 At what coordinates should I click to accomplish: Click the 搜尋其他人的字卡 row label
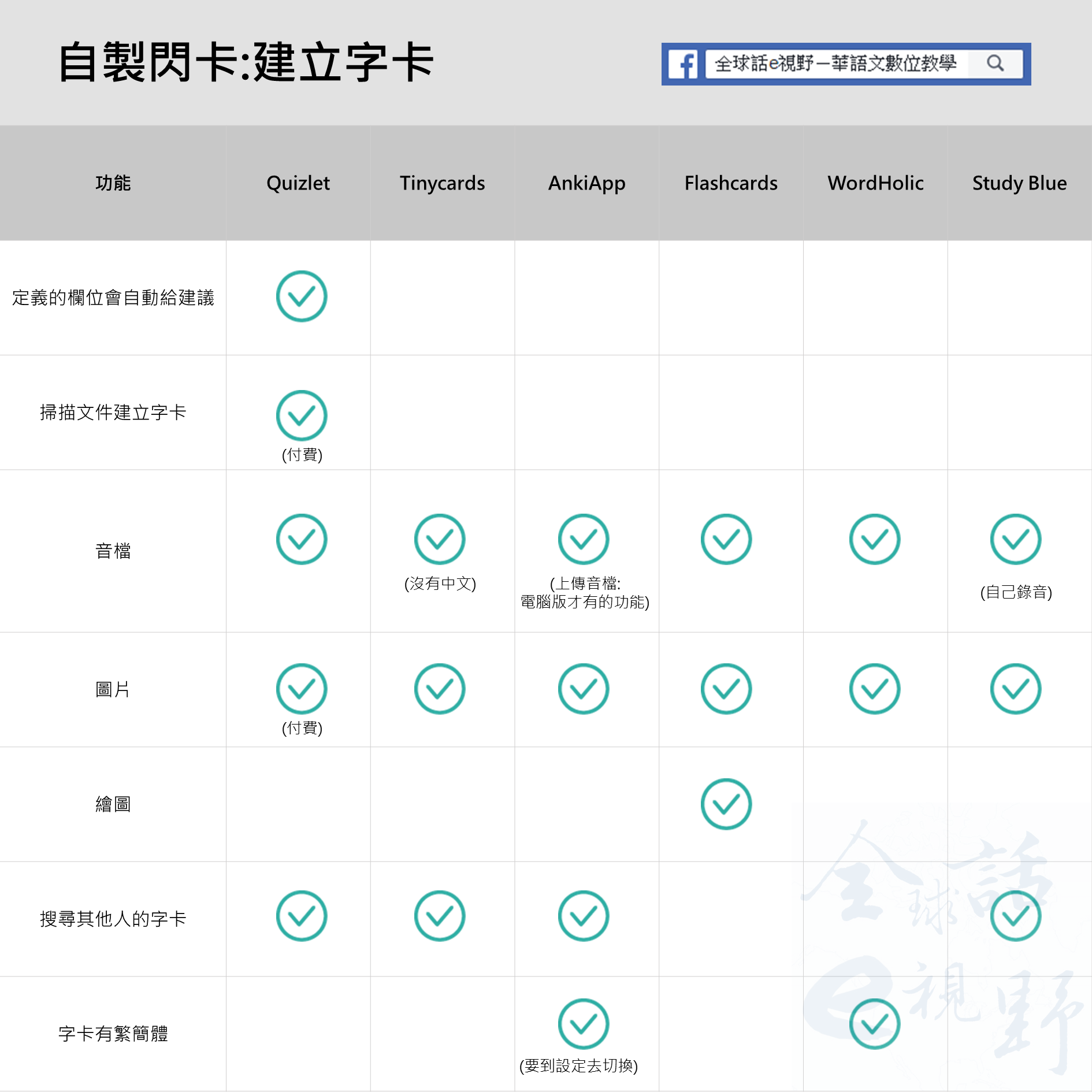113,919
